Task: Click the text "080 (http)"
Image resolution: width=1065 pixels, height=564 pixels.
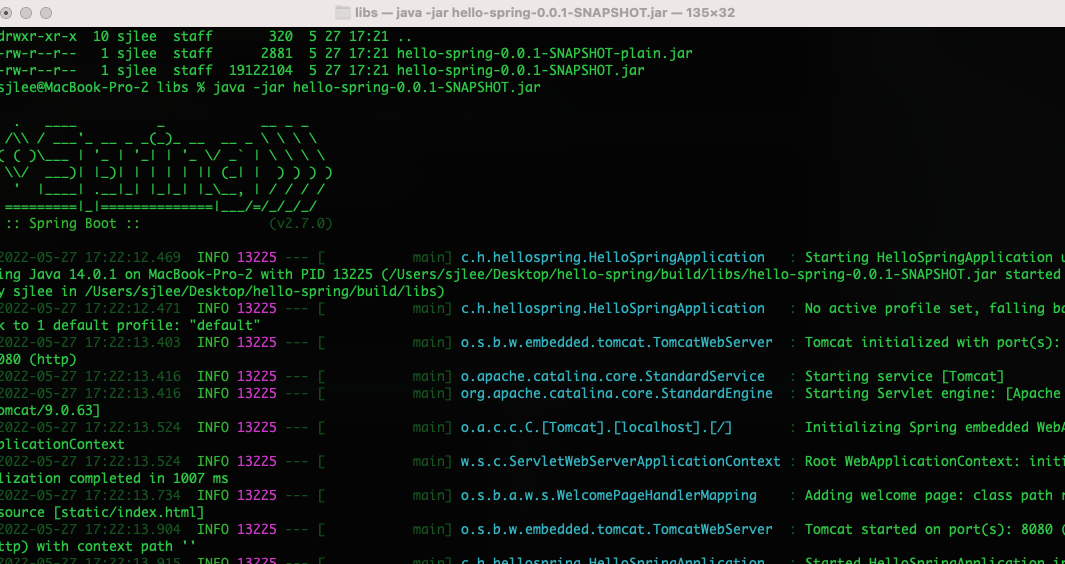Action: (x=38, y=359)
